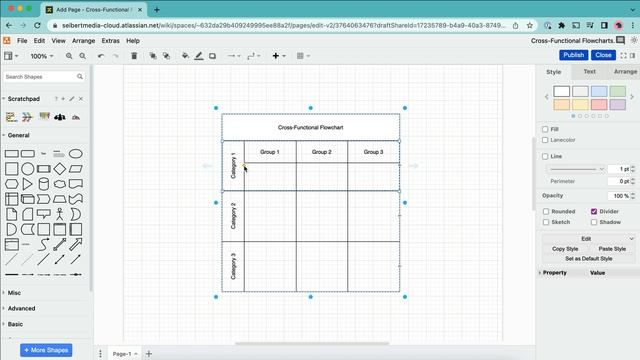Edit the scratchpad with pencil icon
The width and height of the screenshot is (640, 360).
(x=72, y=99)
